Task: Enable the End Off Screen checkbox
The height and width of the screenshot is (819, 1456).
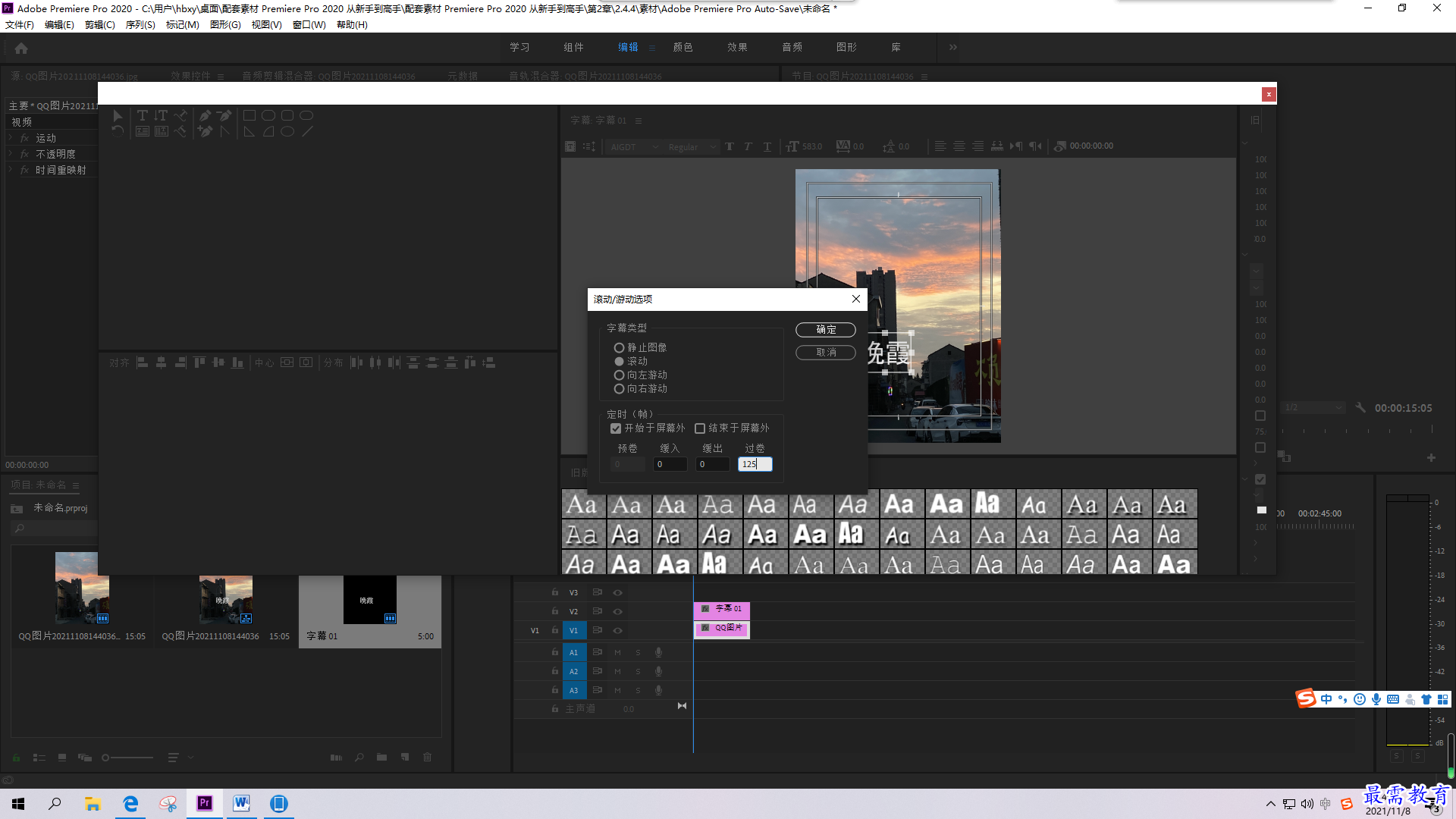Action: [700, 428]
